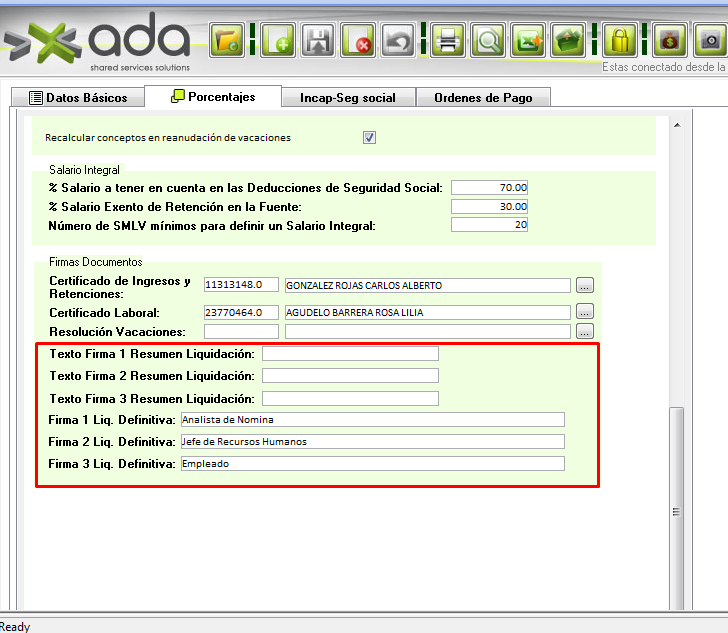Click the vertical scrollbar up arrow
Image resolution: width=728 pixels, height=633 pixels.
[677, 126]
